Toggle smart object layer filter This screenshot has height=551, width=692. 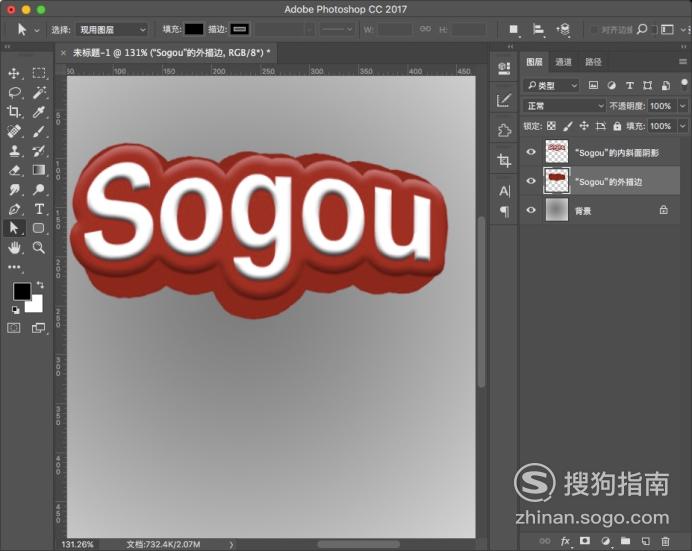pos(666,85)
